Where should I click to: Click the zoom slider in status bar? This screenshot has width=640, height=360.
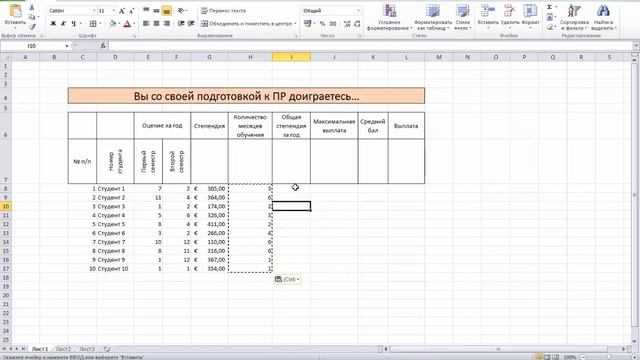(609, 357)
